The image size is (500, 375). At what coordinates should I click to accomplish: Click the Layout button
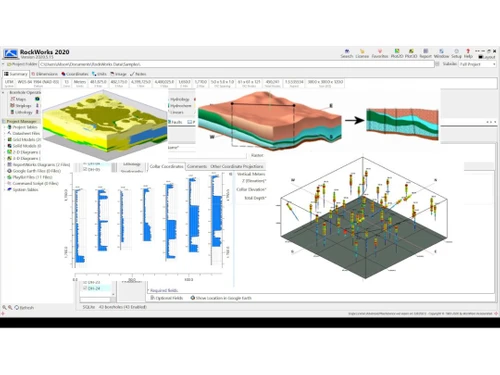pyautogui.click(x=487, y=57)
